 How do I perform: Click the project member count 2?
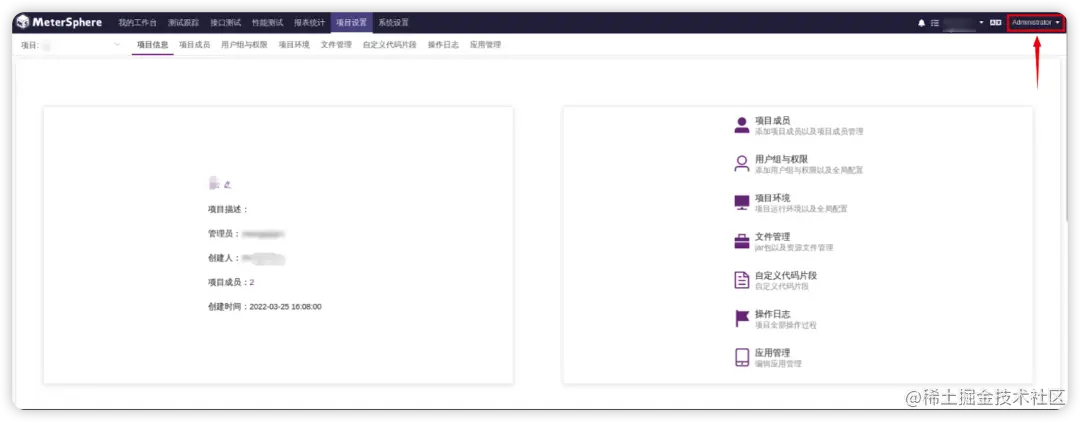pyautogui.click(x=252, y=282)
